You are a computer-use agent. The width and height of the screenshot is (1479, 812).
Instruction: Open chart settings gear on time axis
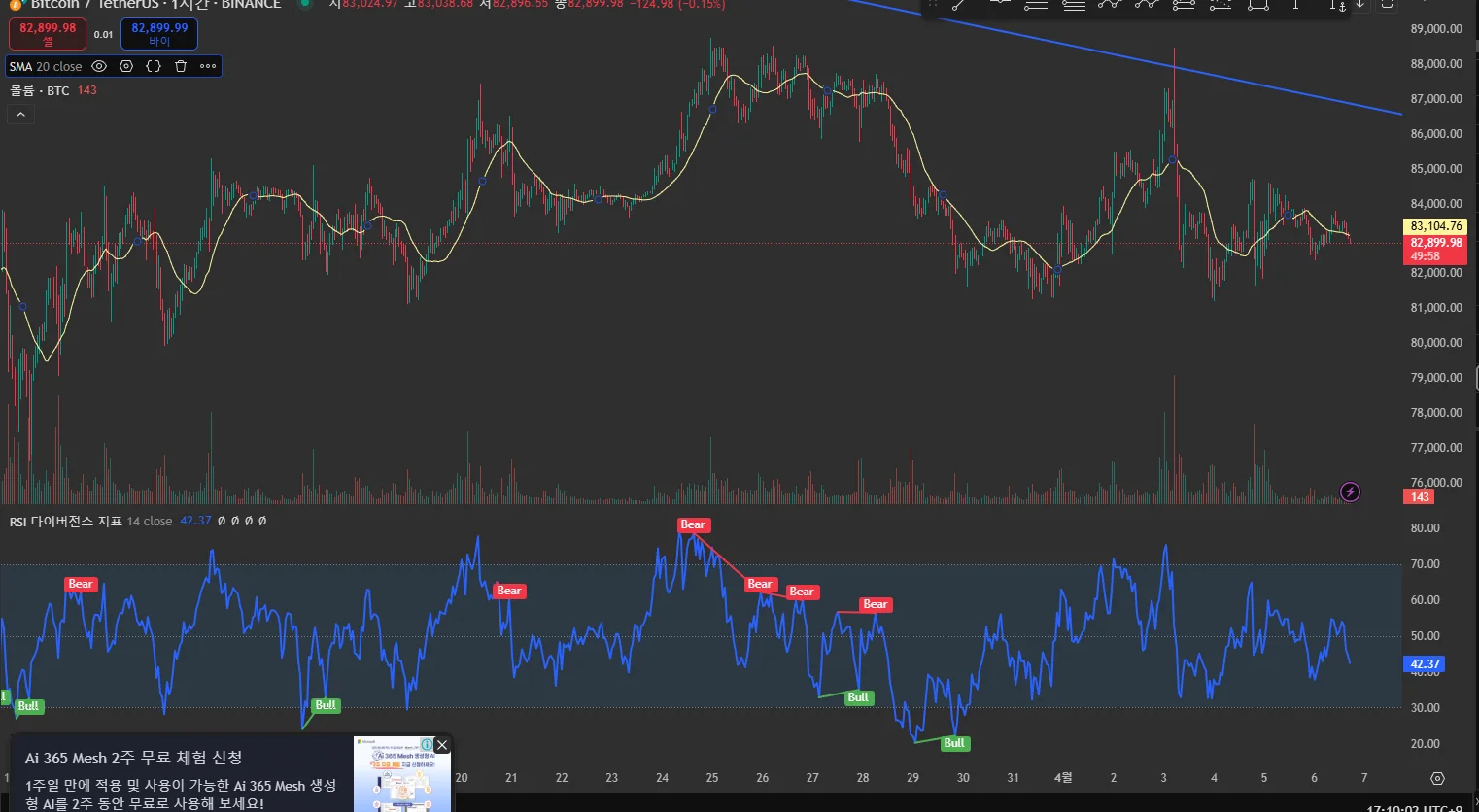[1438, 778]
